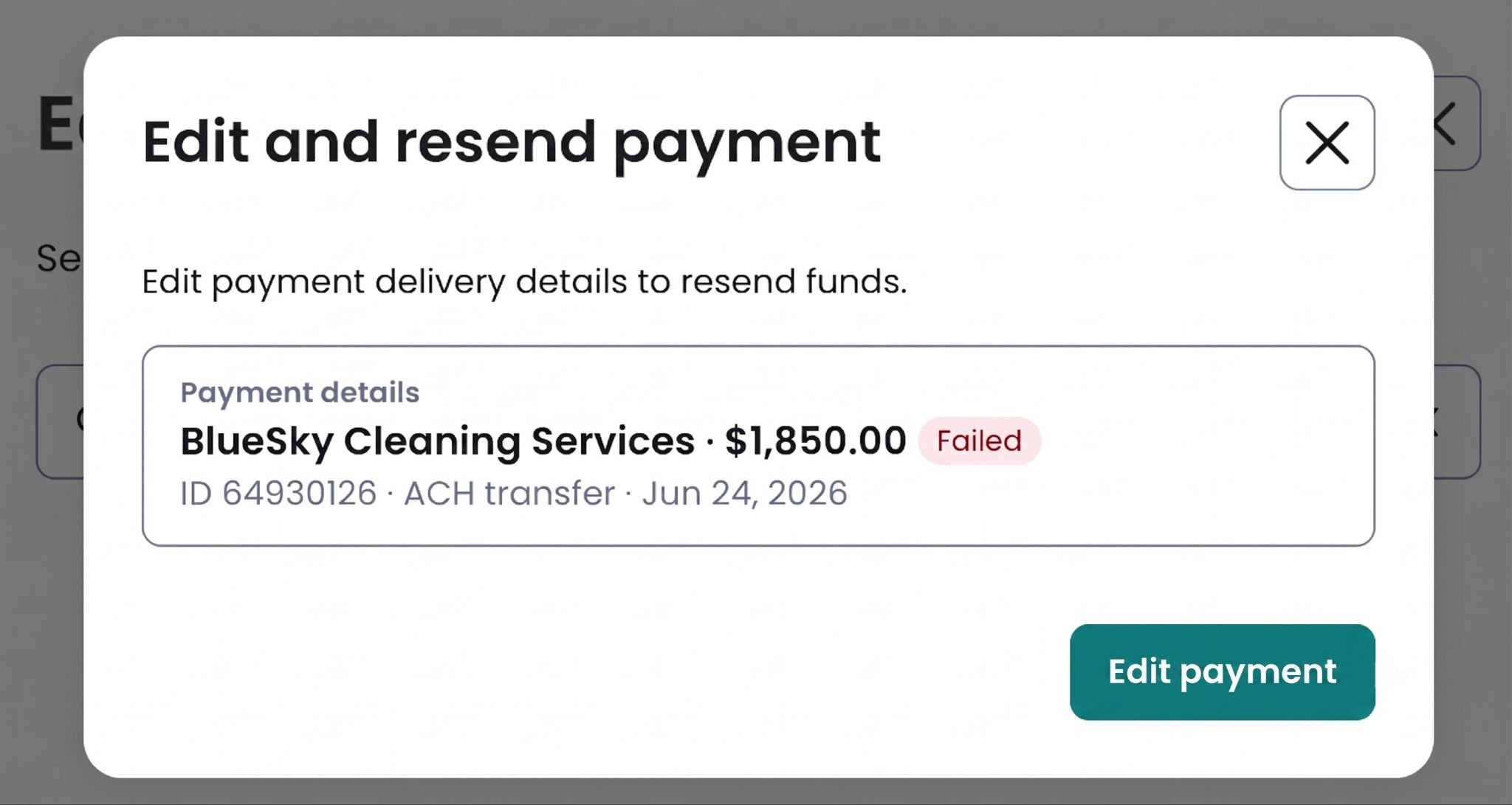
Task: Select the partially hidden field at left edge
Action: 60,421
